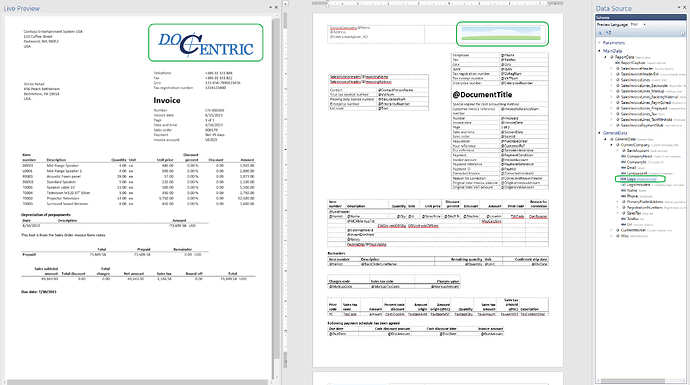Click the @DocumentTitle field in template

[482, 95]
